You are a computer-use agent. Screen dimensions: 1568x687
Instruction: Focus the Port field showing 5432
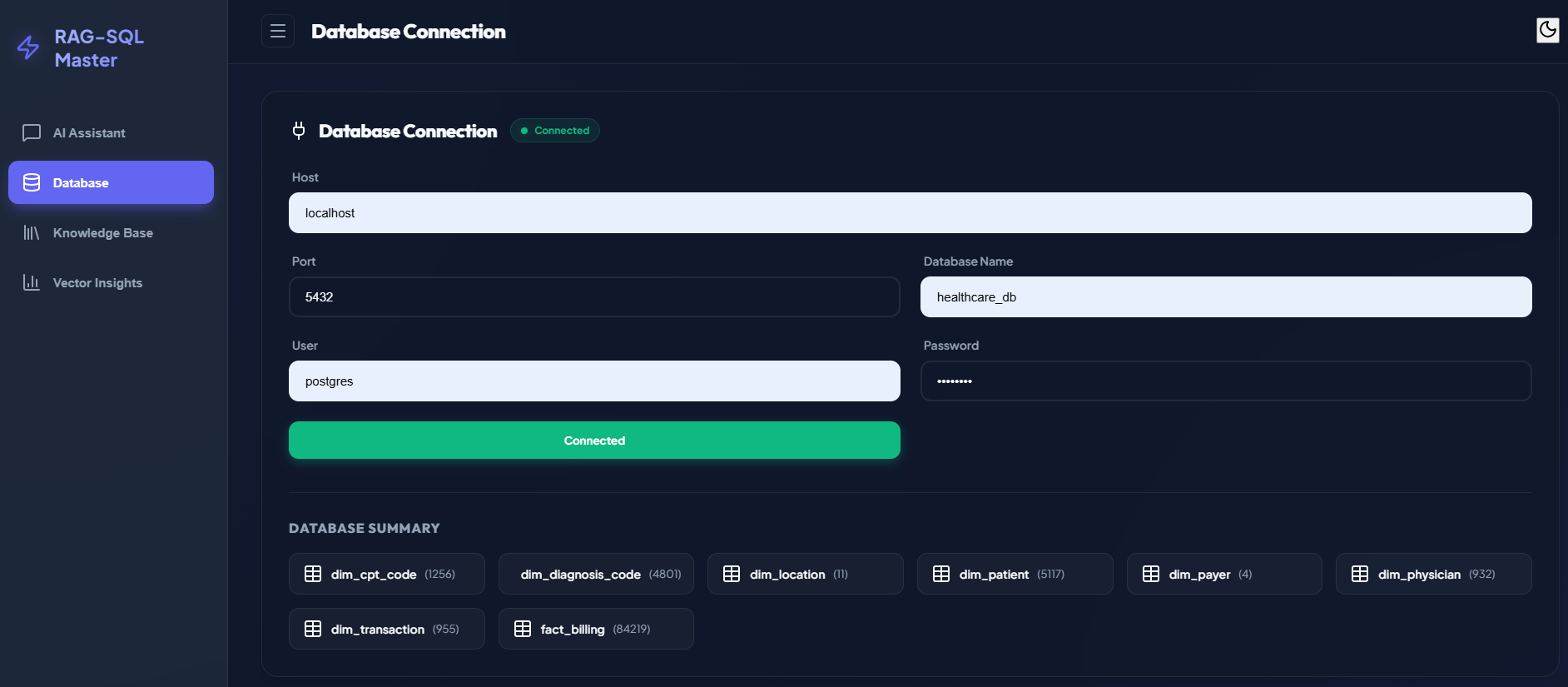pos(594,297)
